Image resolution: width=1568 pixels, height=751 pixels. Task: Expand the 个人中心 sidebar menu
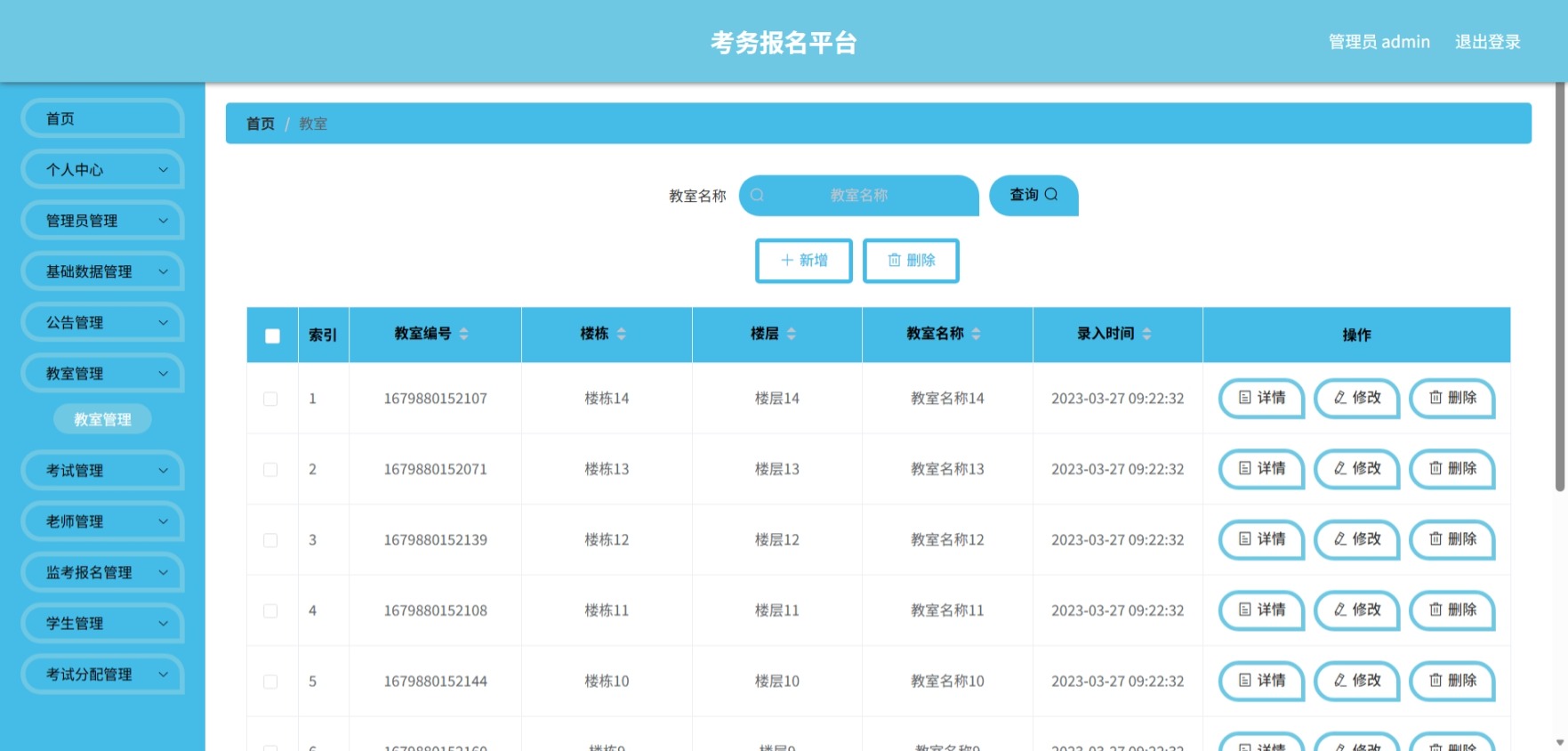pos(102,169)
